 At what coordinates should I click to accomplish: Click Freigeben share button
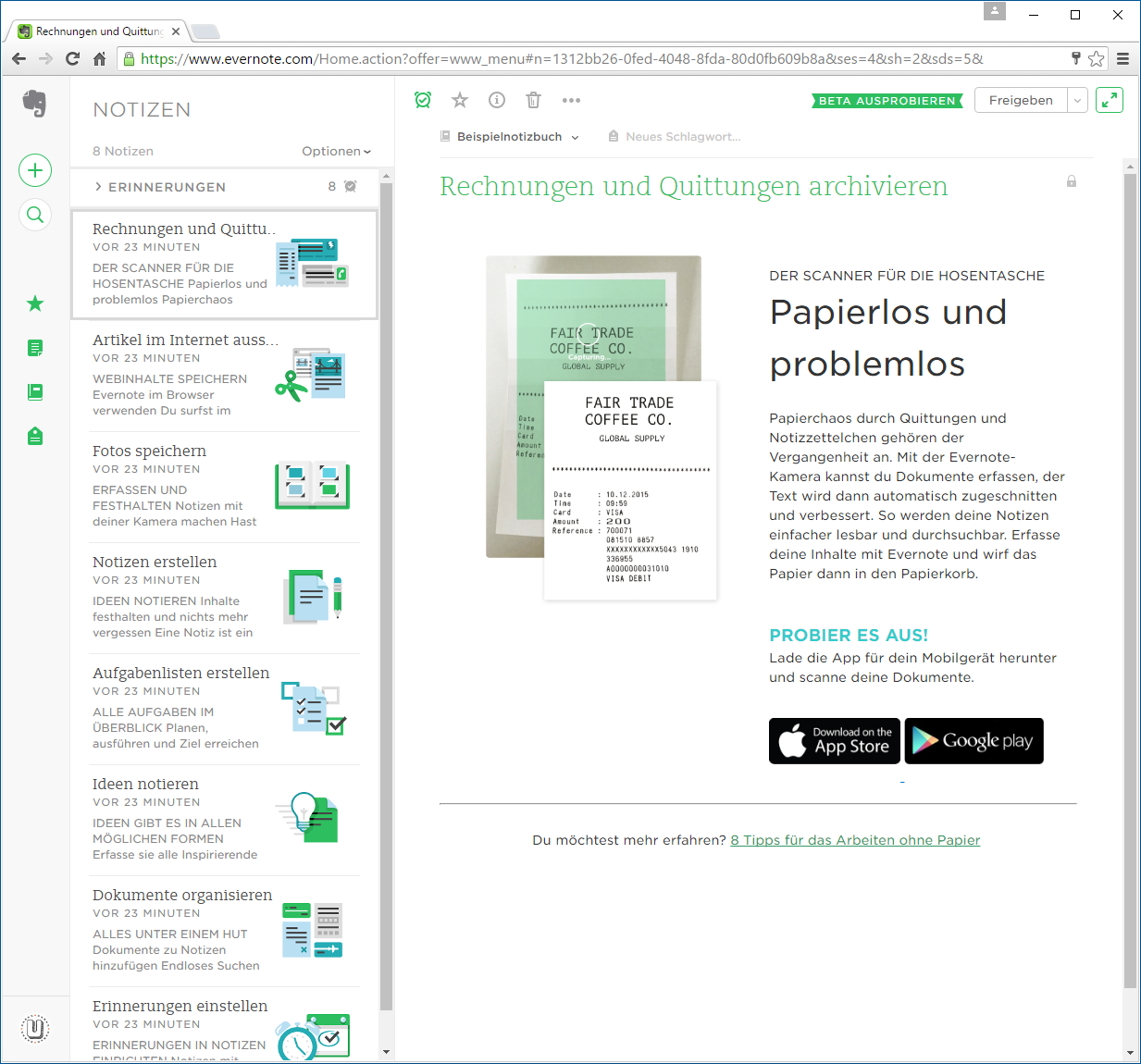point(1021,100)
